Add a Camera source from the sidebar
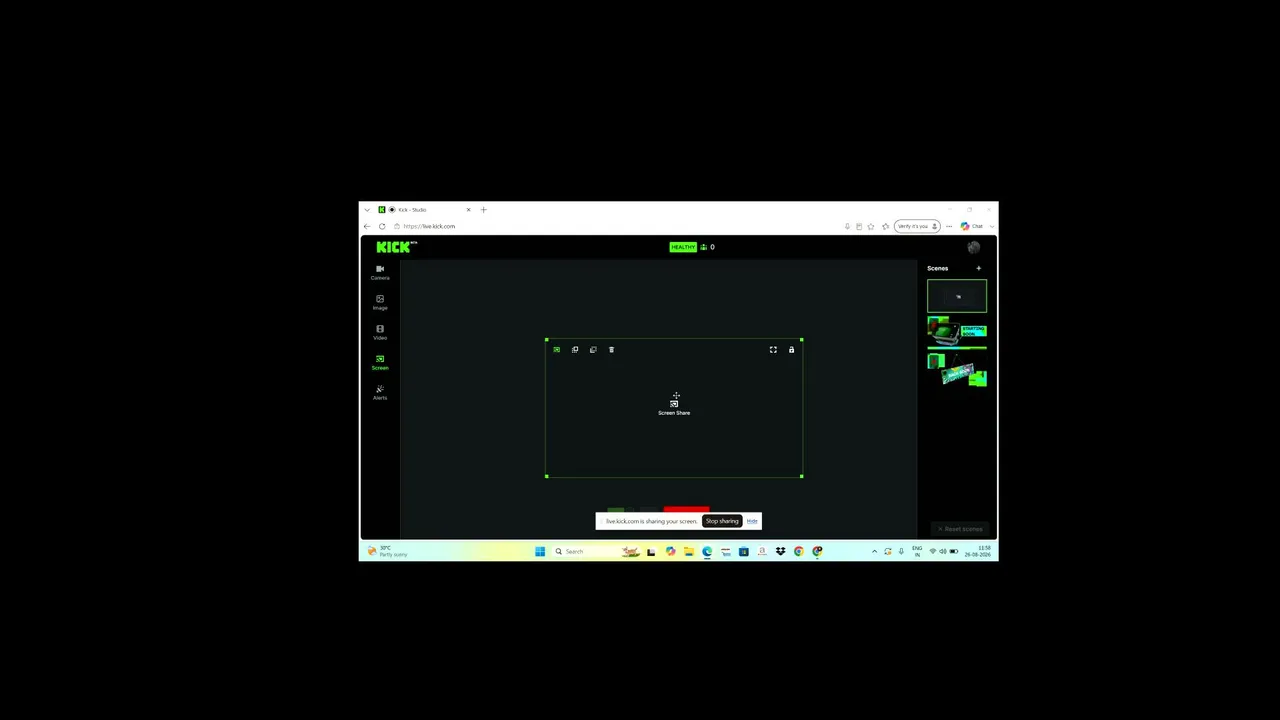 click(380, 272)
